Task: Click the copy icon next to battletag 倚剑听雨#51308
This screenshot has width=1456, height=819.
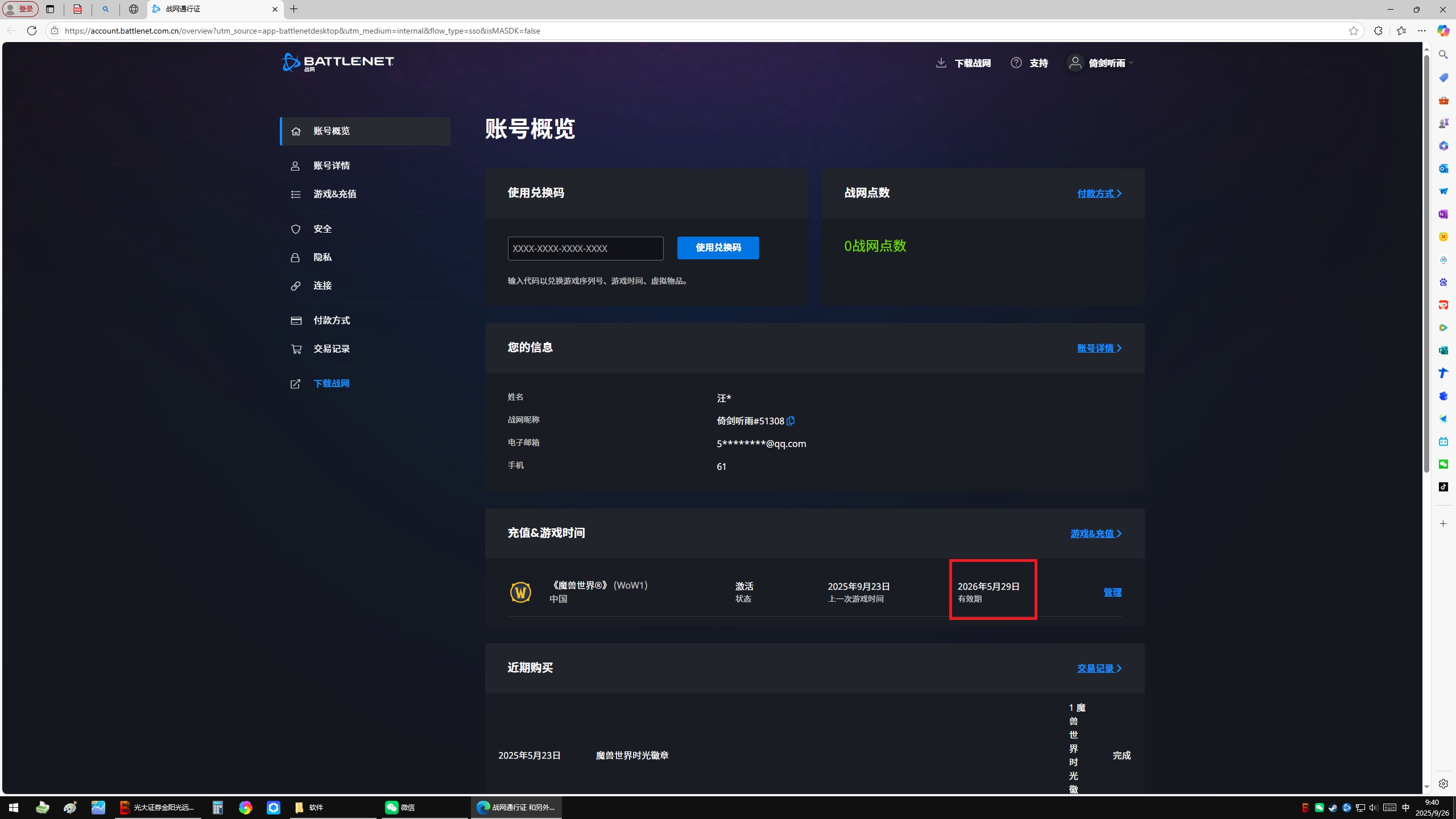Action: [791, 421]
